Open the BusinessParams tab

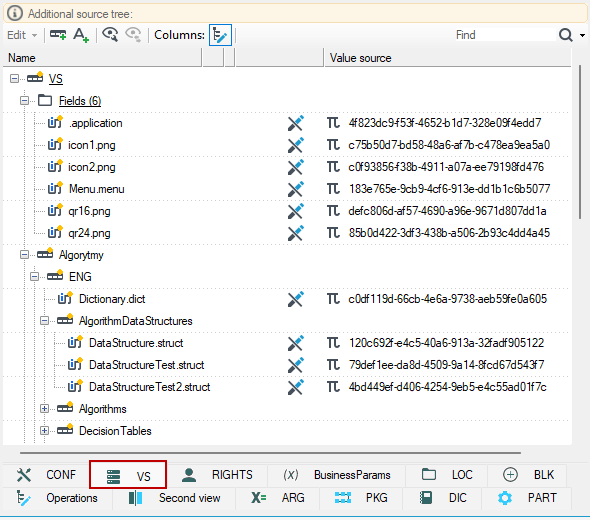tap(337, 475)
